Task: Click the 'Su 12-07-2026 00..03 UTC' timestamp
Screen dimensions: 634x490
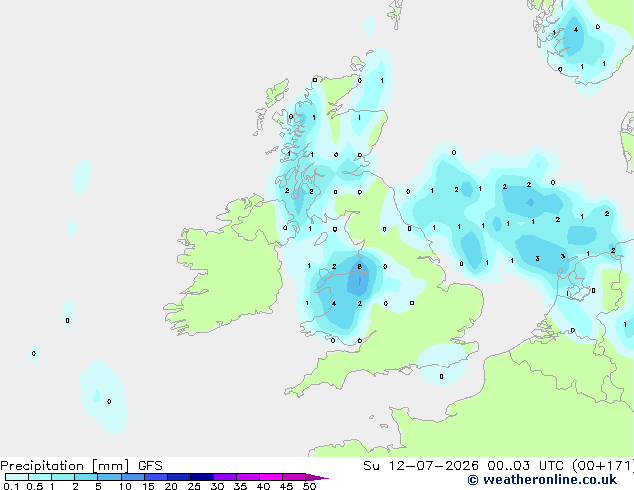Action: coord(463,466)
